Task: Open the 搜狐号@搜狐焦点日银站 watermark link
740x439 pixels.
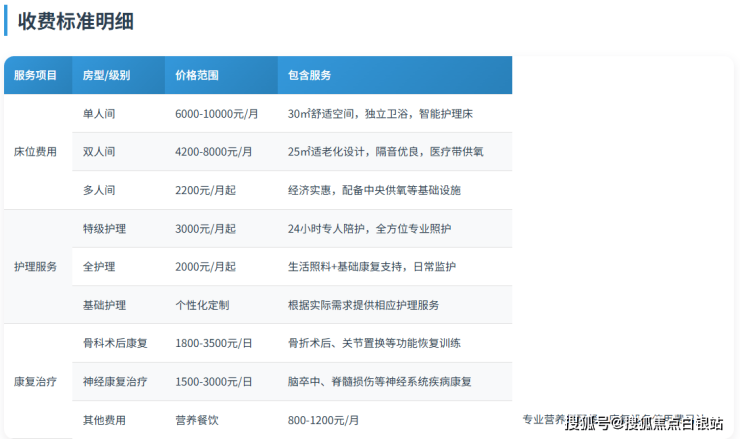Action: [644, 423]
